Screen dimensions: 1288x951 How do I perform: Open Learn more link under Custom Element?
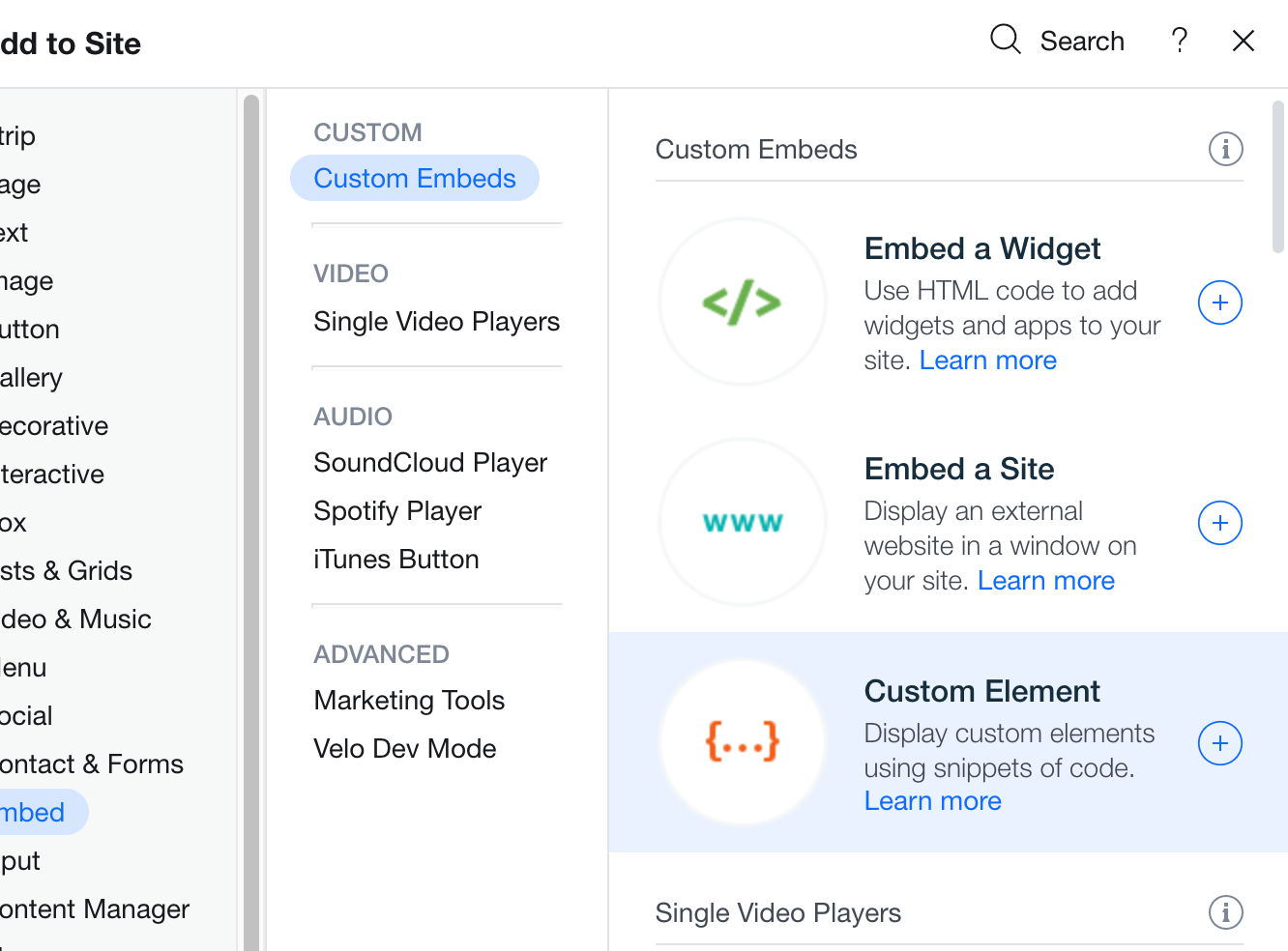pos(932,801)
